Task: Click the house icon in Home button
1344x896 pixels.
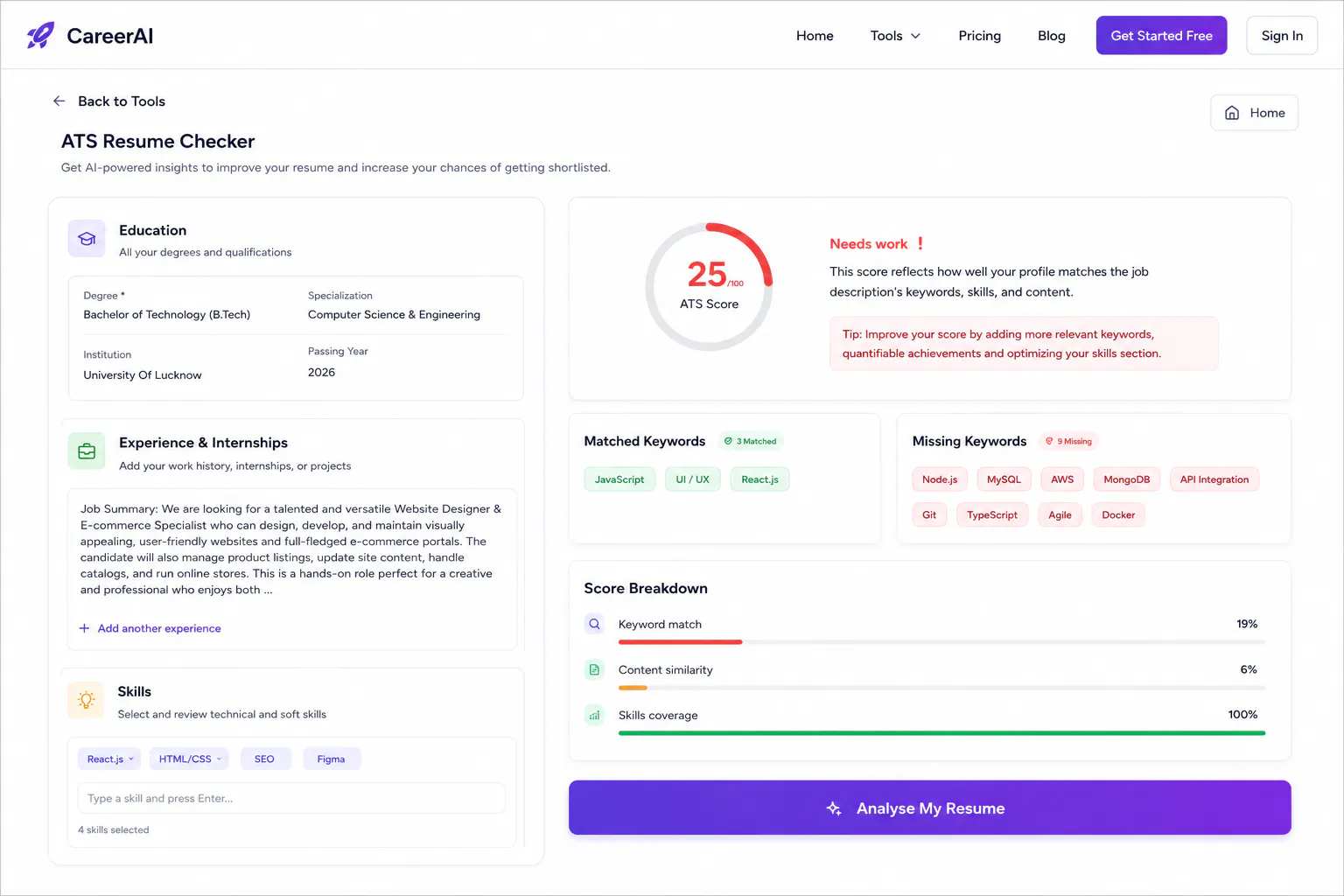Action: pyautogui.click(x=1232, y=113)
